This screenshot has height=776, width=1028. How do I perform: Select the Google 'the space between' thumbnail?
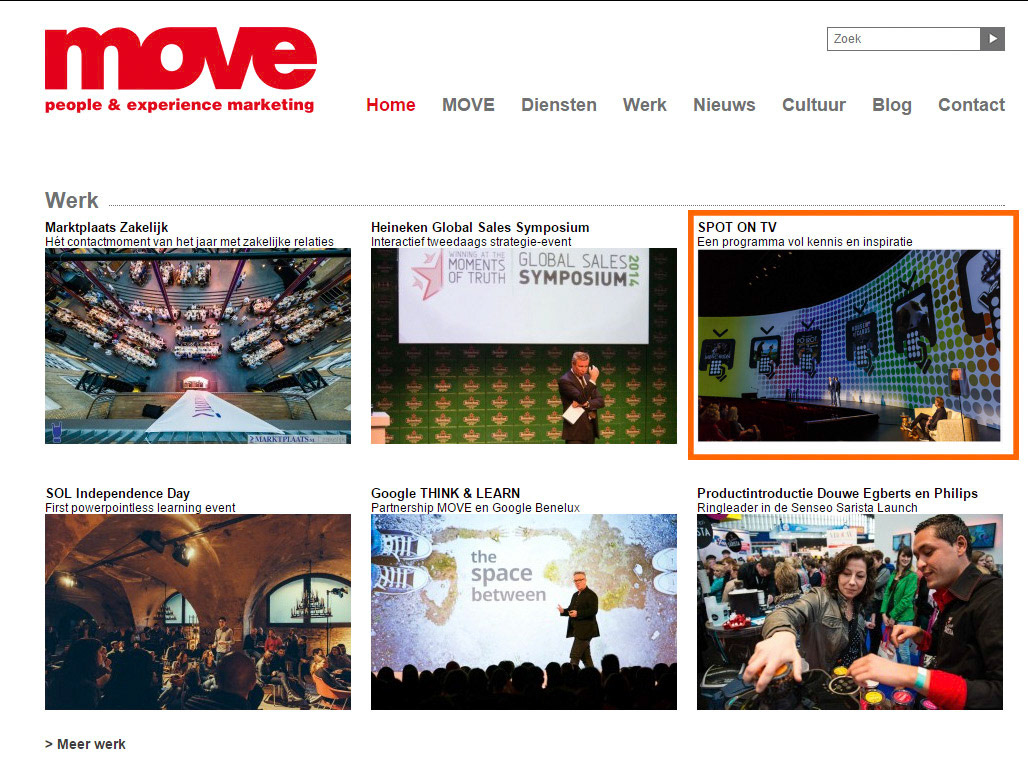tap(524, 612)
